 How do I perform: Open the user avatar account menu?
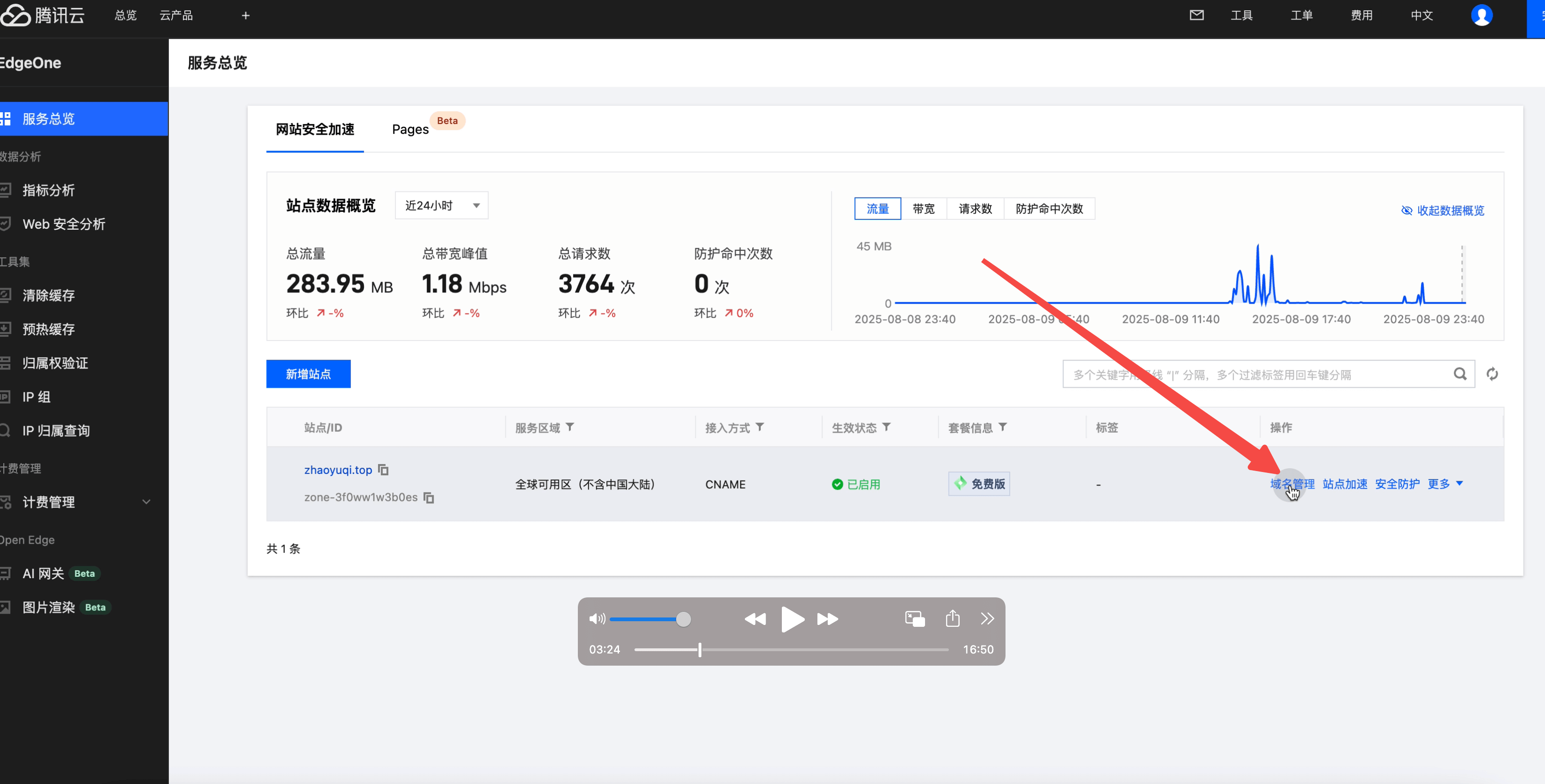[x=1481, y=15]
